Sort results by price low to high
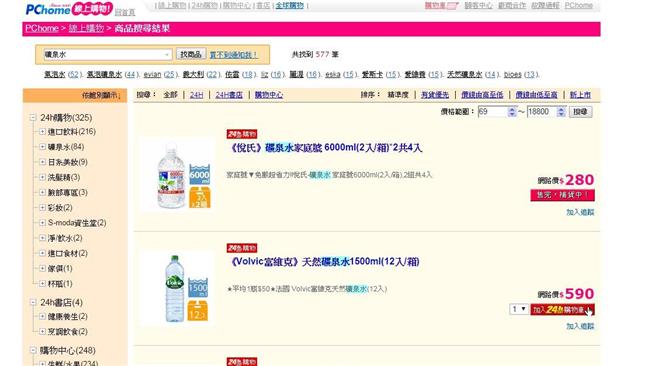650x366 pixels. click(x=536, y=95)
